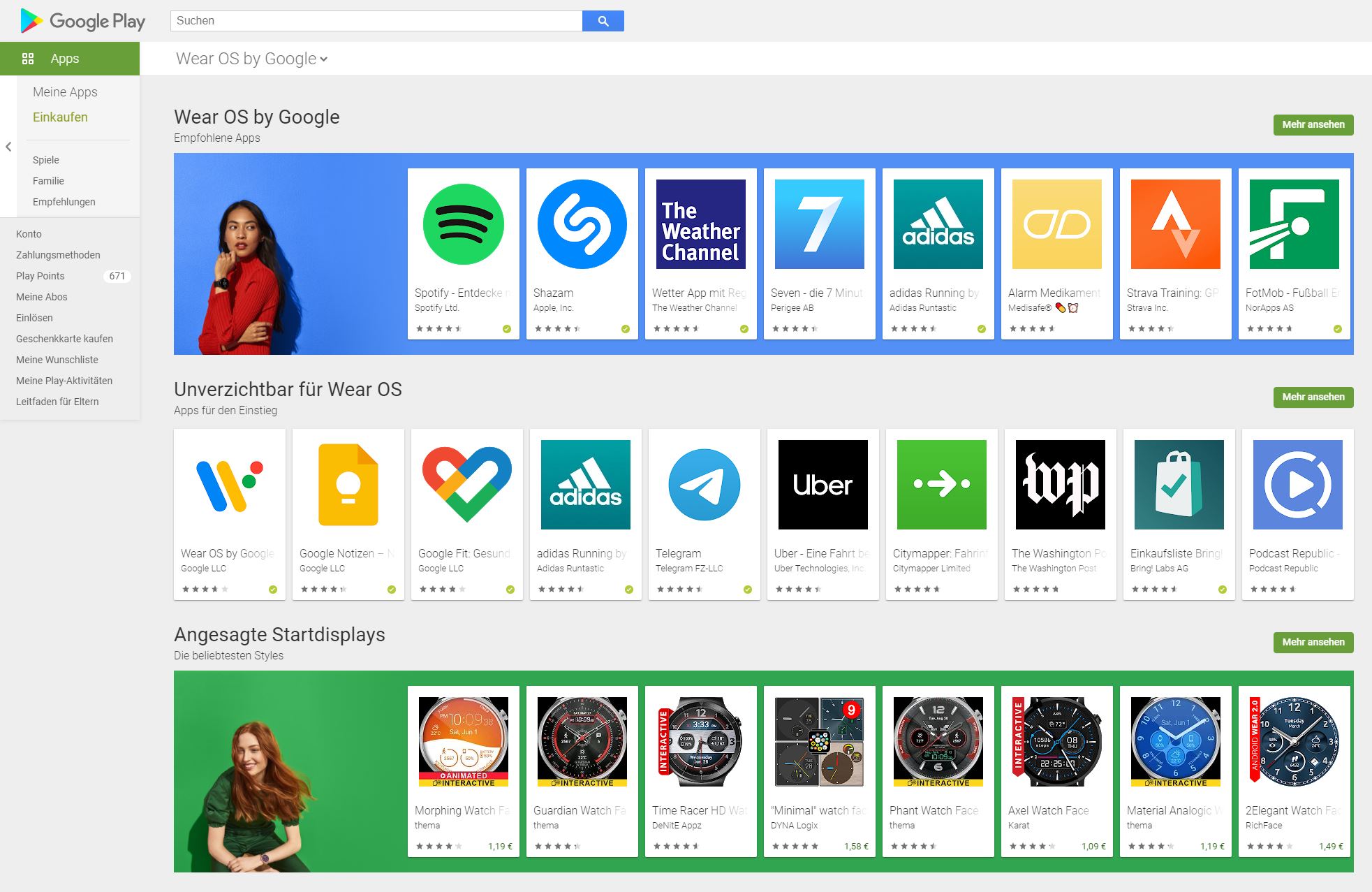Open the Telegram app icon
1372x892 pixels.
point(705,485)
